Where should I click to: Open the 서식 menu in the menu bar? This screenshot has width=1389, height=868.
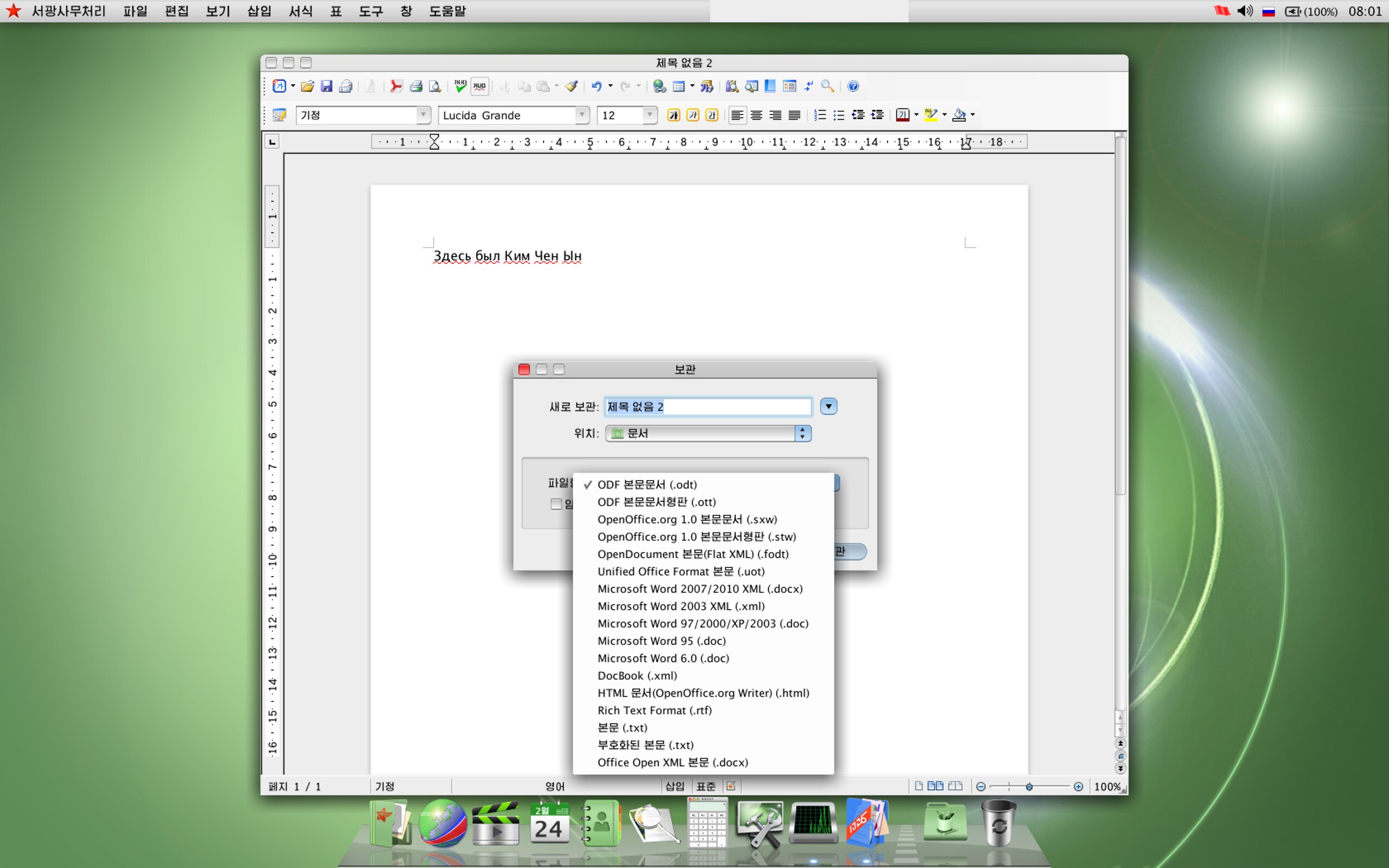pos(301,11)
